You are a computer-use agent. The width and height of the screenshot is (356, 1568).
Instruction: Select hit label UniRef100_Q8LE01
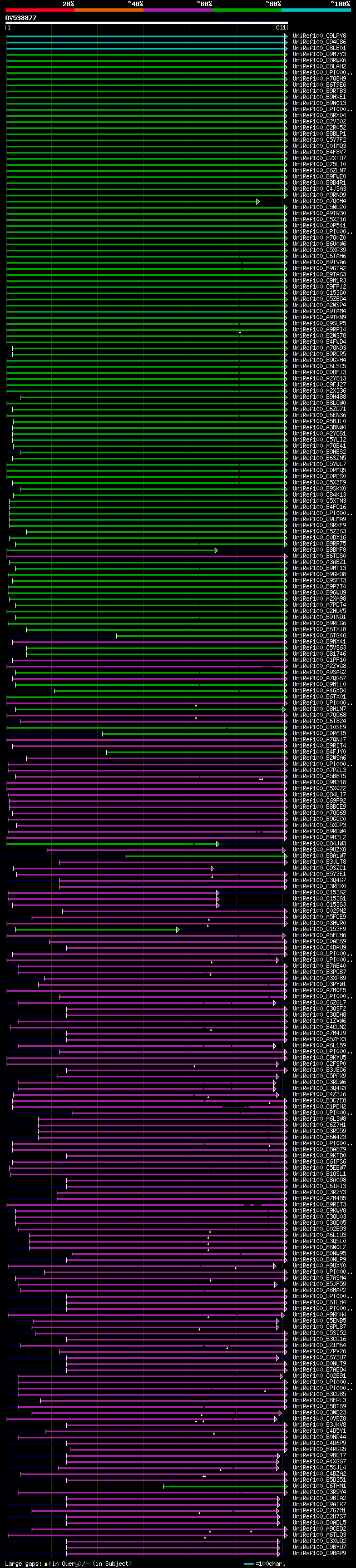click(319, 48)
